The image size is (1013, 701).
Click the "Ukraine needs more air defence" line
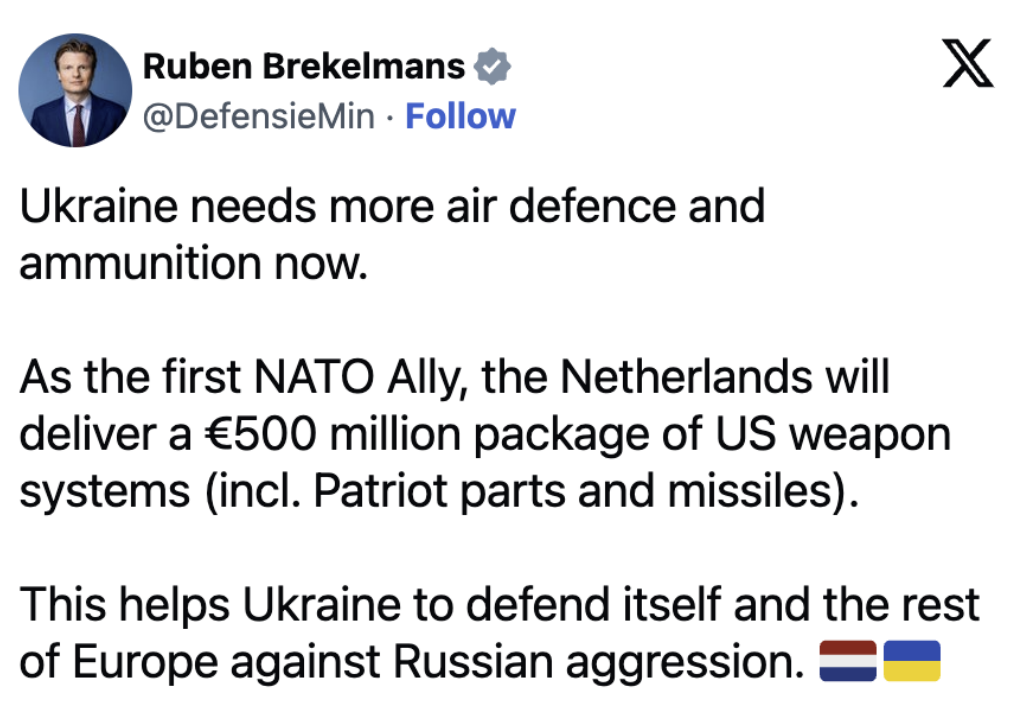(x=392, y=207)
